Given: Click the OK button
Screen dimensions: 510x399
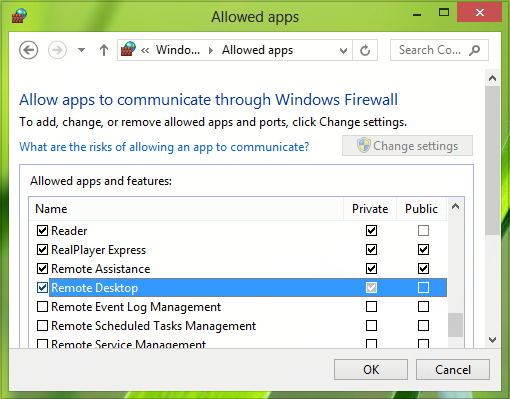Looking at the screenshot, I should pyautogui.click(x=371, y=369).
